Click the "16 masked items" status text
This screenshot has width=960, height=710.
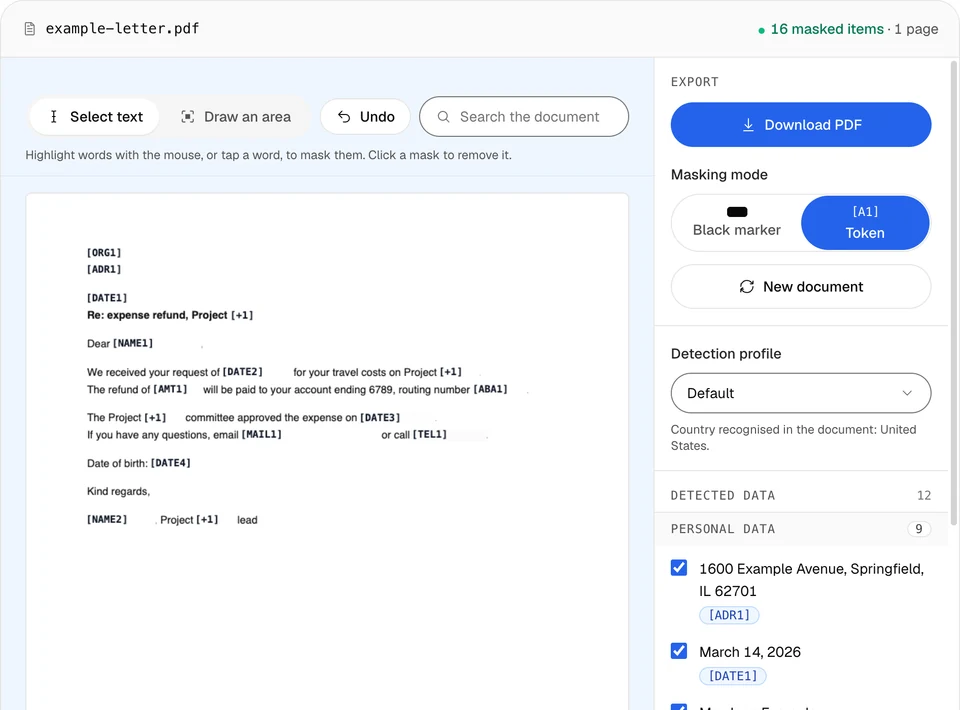[827, 29]
